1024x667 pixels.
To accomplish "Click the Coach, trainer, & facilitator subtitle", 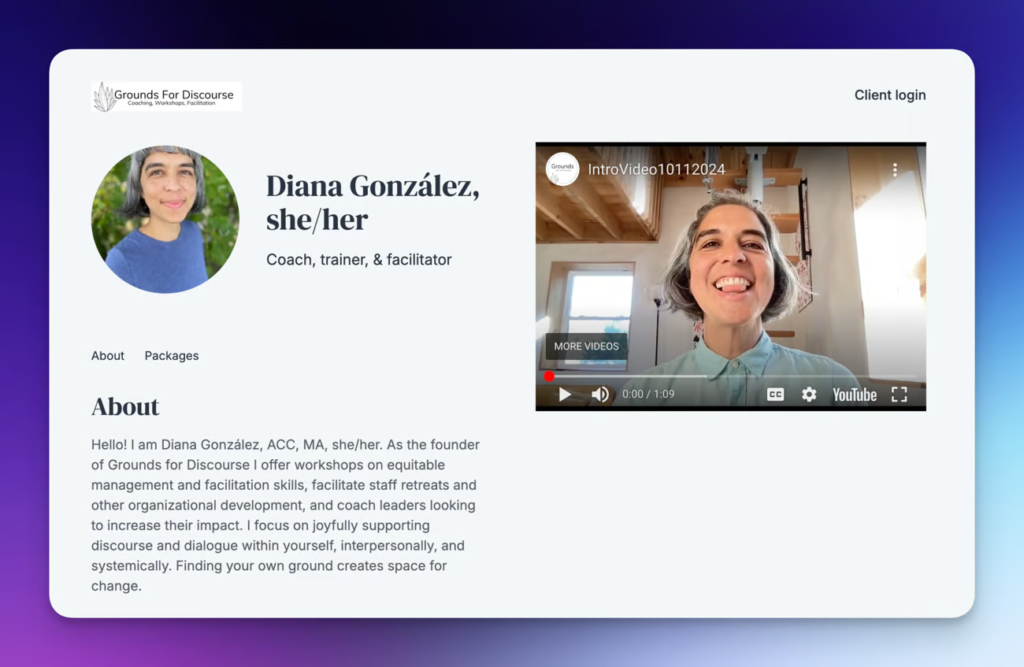I will coord(359,260).
